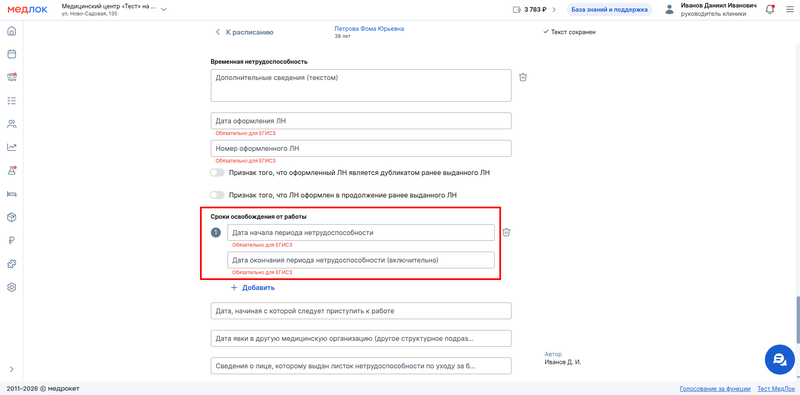
Task: Open База знаний и поддержка
Action: pyautogui.click(x=609, y=10)
